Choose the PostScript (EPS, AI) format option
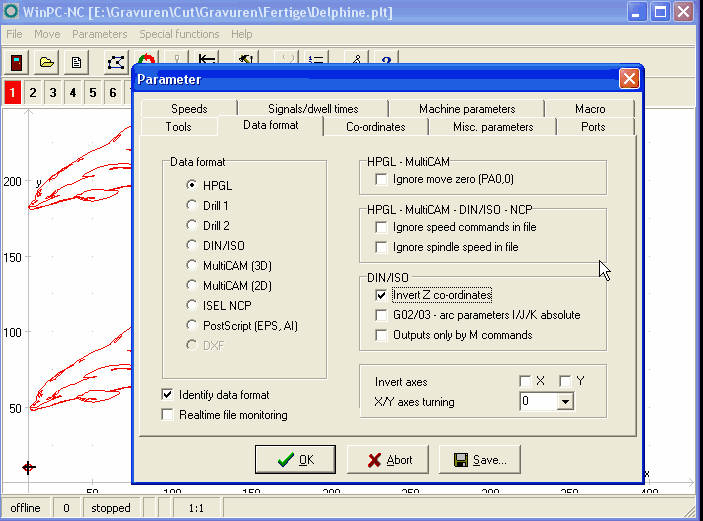 (193, 325)
